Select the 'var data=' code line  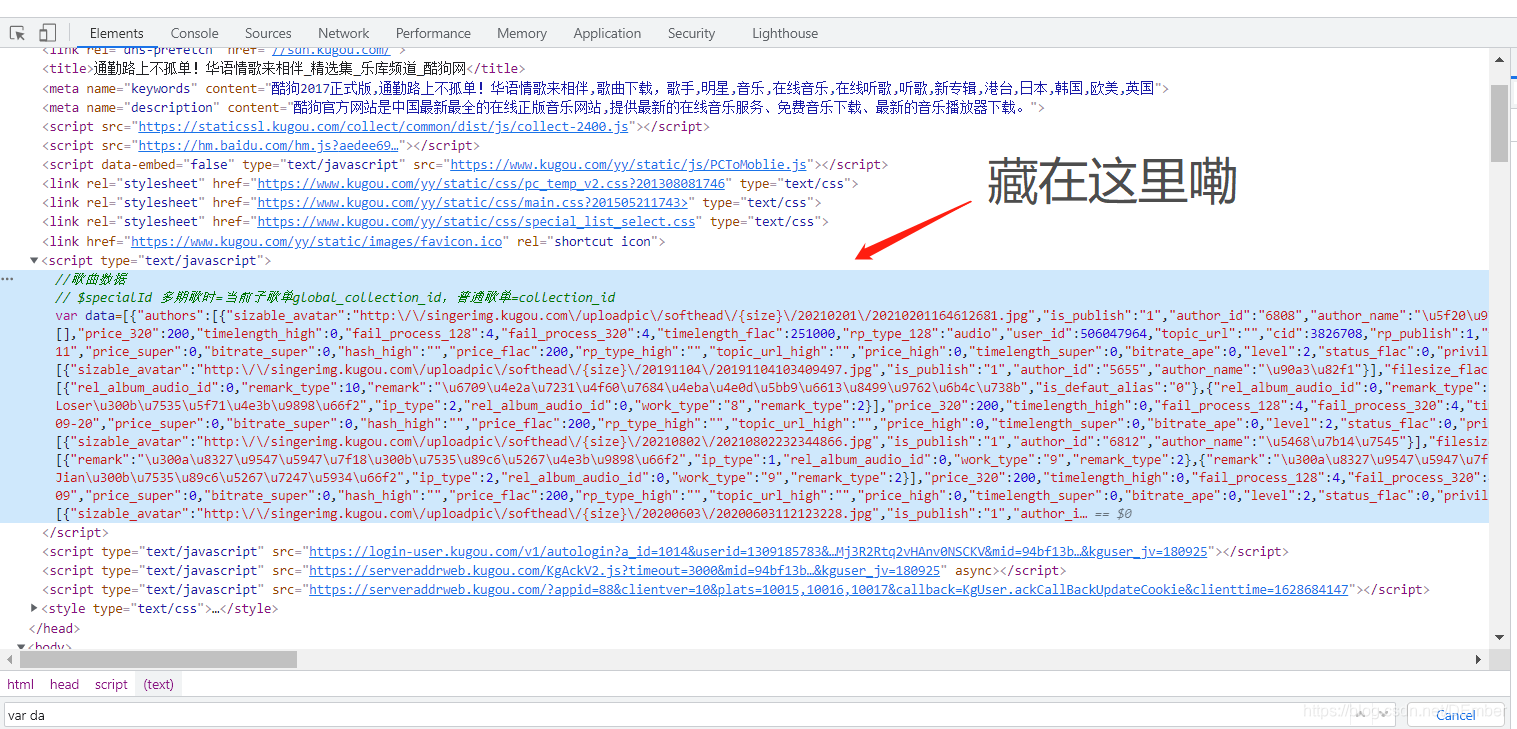(772, 315)
